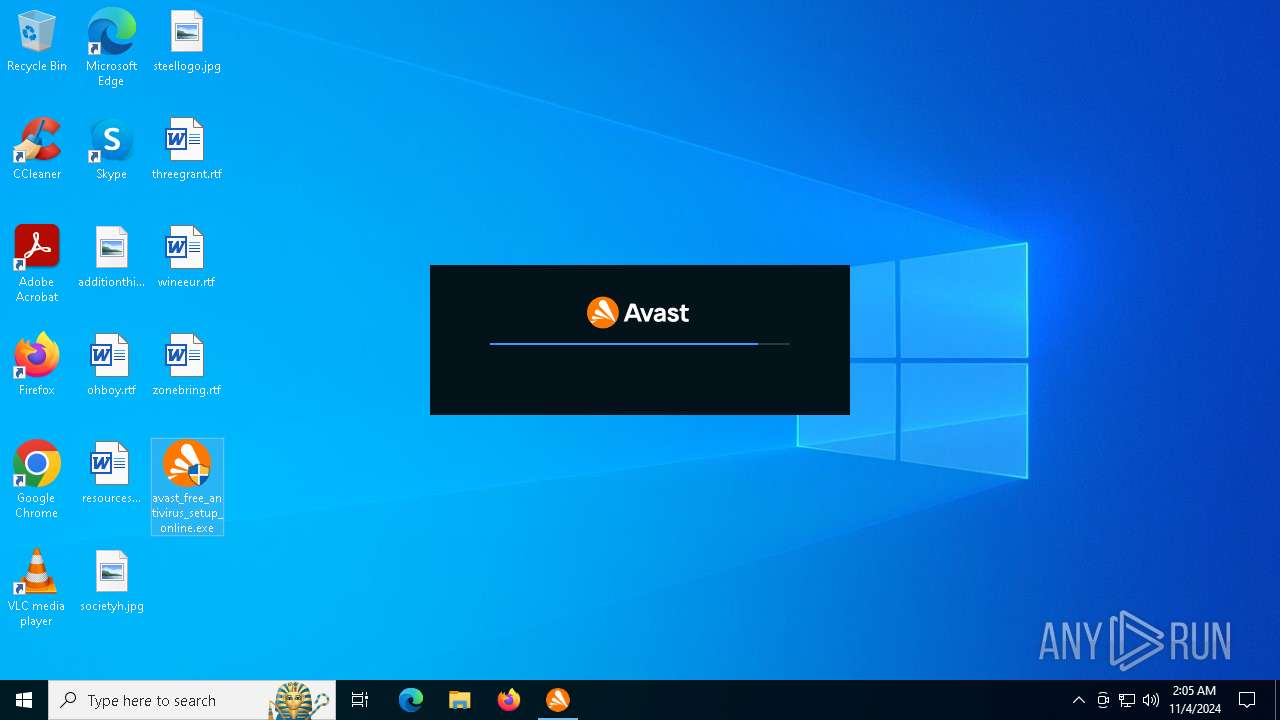Viewport: 1280px width, 720px height.
Task: Open Task View on the taskbar
Action: coord(360,700)
